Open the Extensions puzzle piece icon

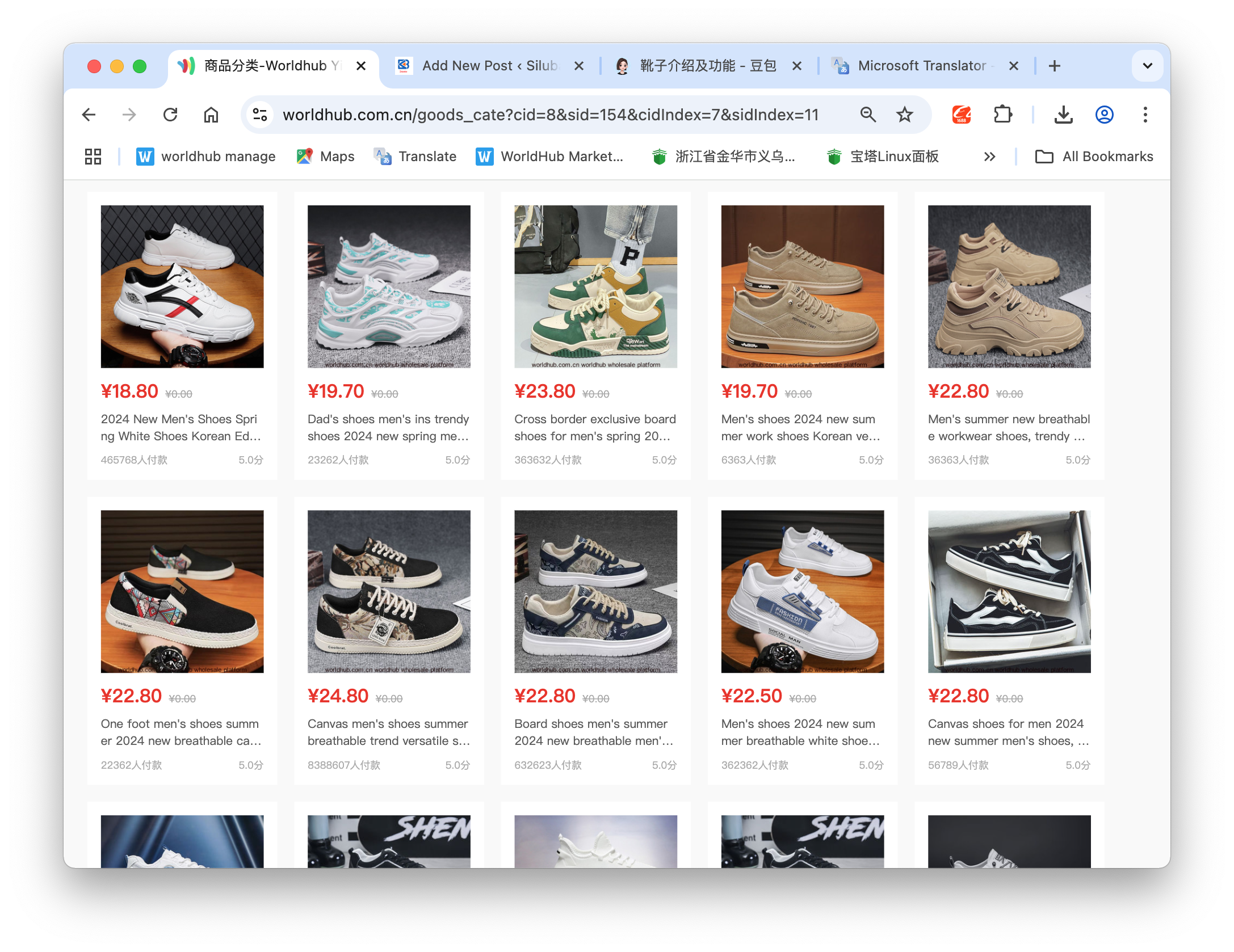(1003, 115)
